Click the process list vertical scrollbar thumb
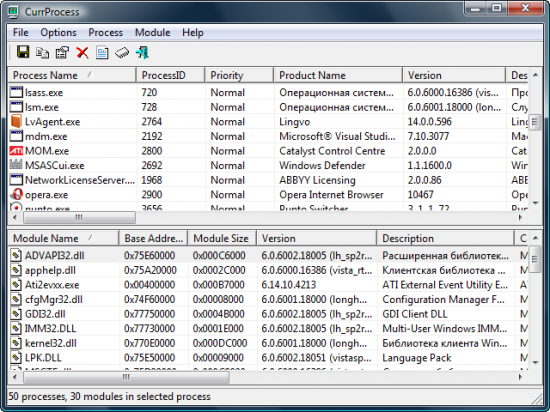 tap(535, 122)
